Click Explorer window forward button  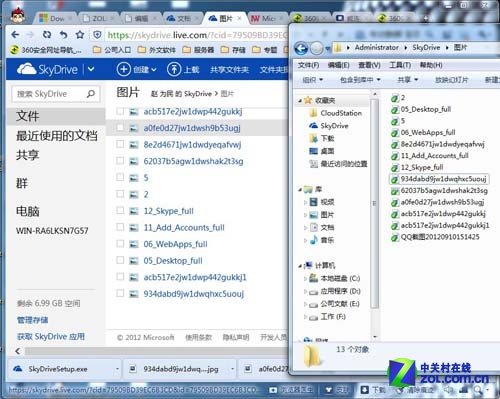tap(316, 49)
